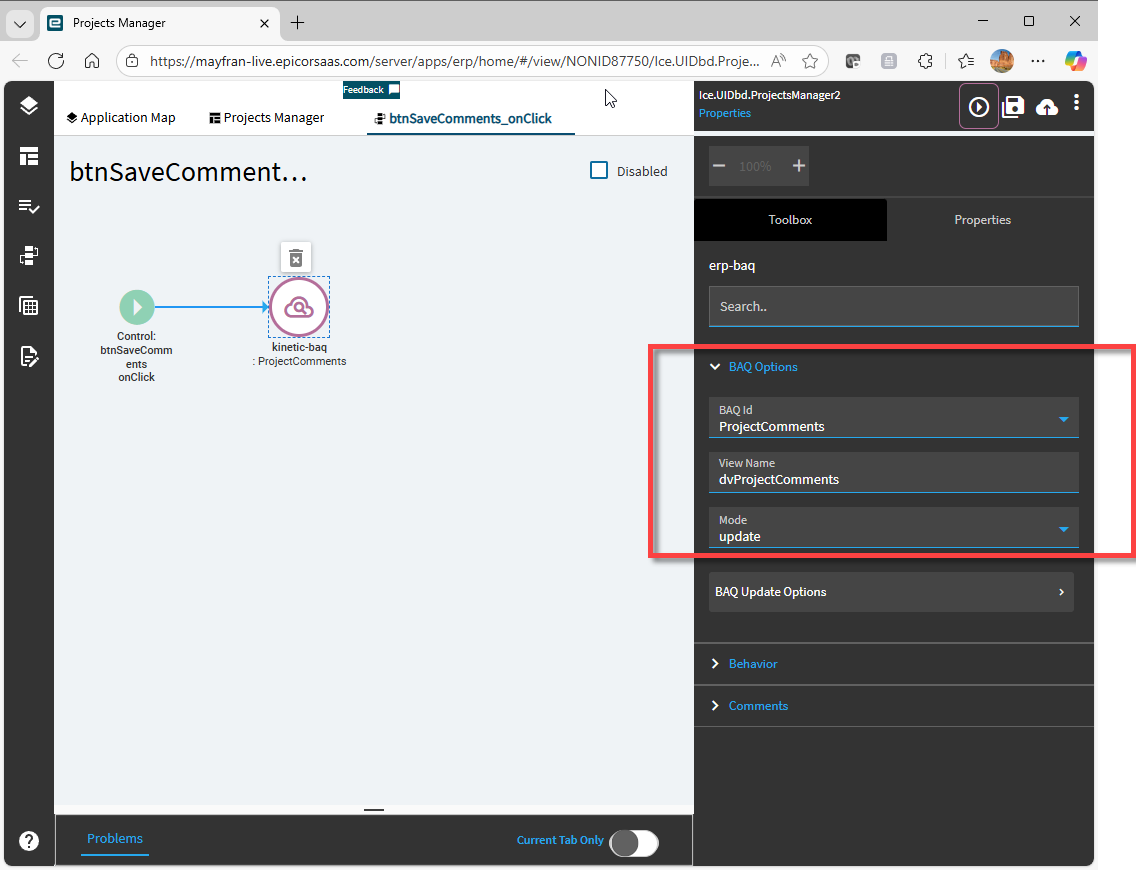Open the help question mark icon
This screenshot has height=870, width=1136.
point(29,840)
